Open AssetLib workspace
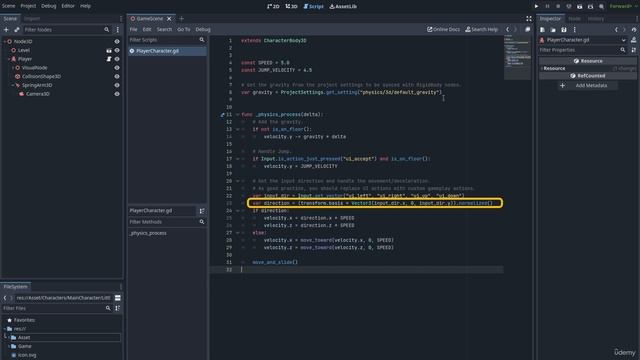Viewport: 640px width, 360px height. coord(343,6)
